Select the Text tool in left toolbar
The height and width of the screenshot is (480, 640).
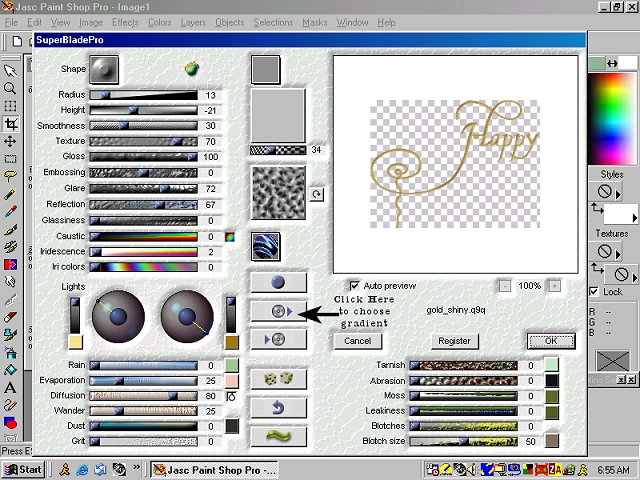[x=10, y=387]
